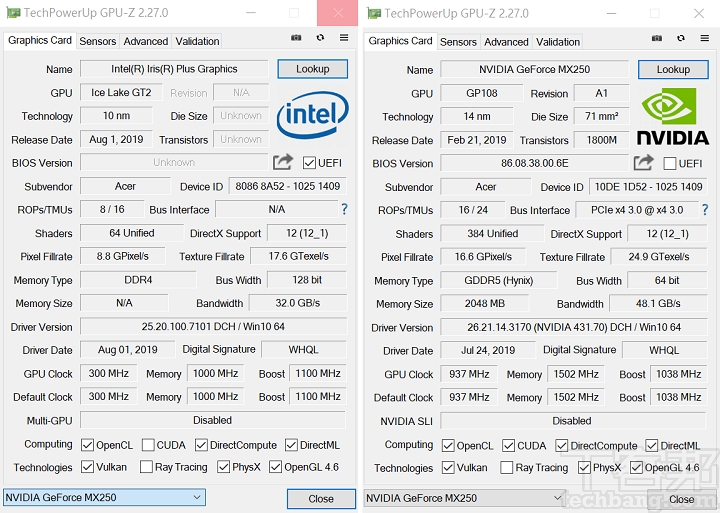The width and height of the screenshot is (720, 513).
Task: Click the GPU-Z app icon in the right title bar
Action: (x=374, y=13)
